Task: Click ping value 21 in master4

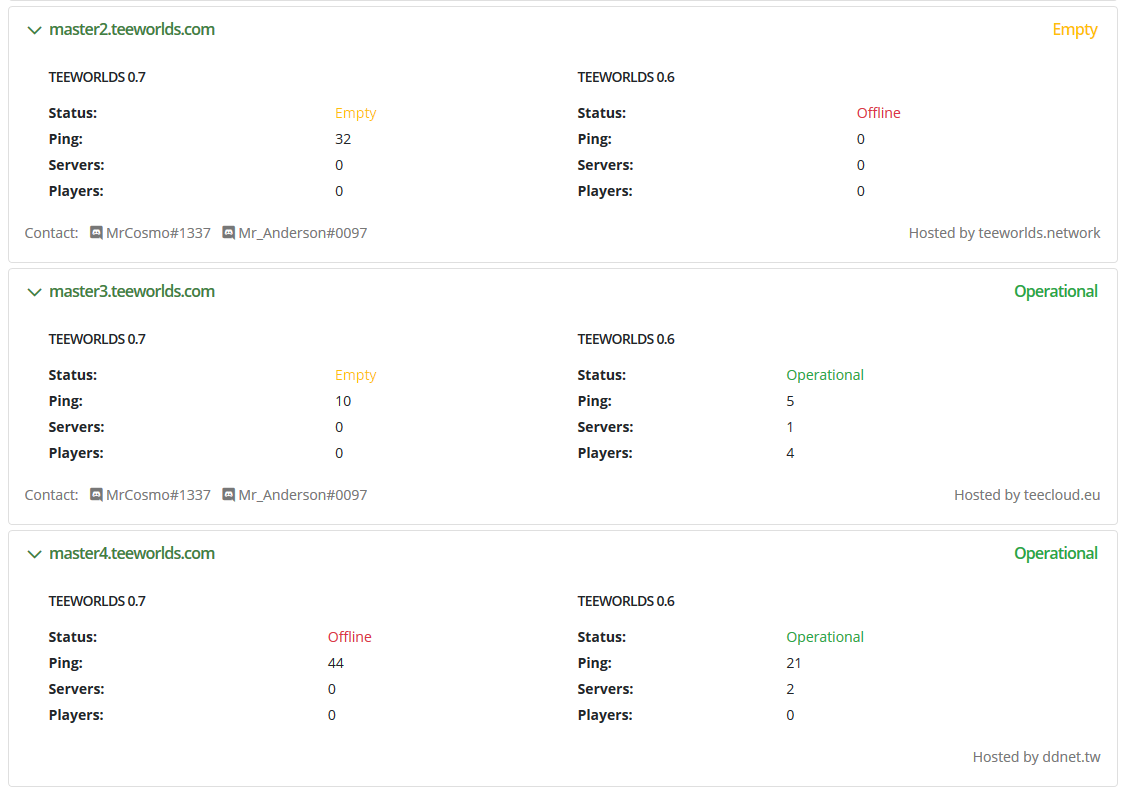Action: pos(794,663)
